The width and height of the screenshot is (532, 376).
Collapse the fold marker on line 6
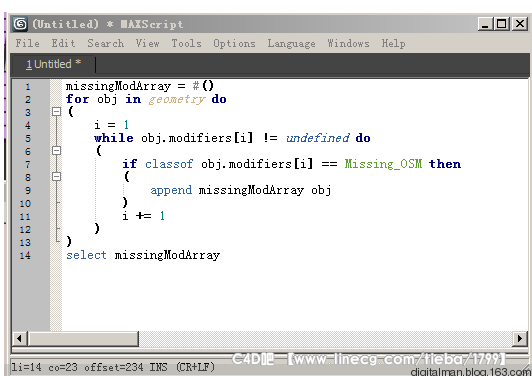57,150
